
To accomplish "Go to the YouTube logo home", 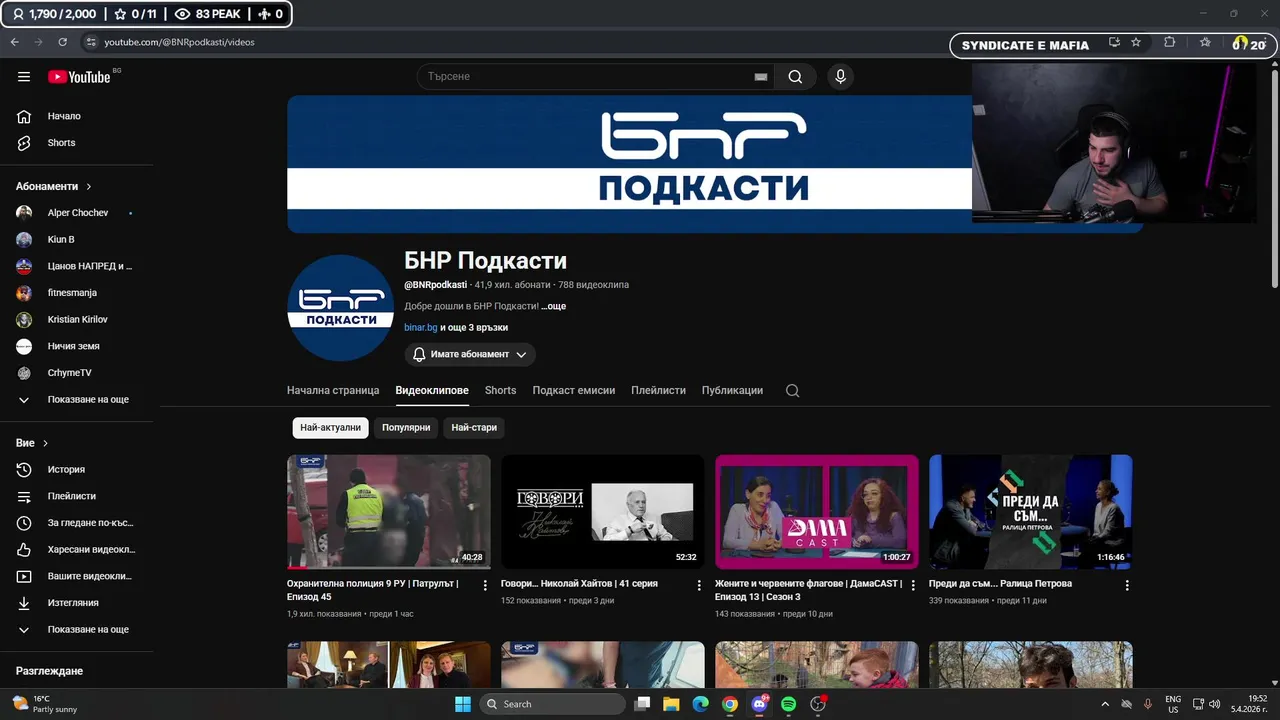I will 79,77.
